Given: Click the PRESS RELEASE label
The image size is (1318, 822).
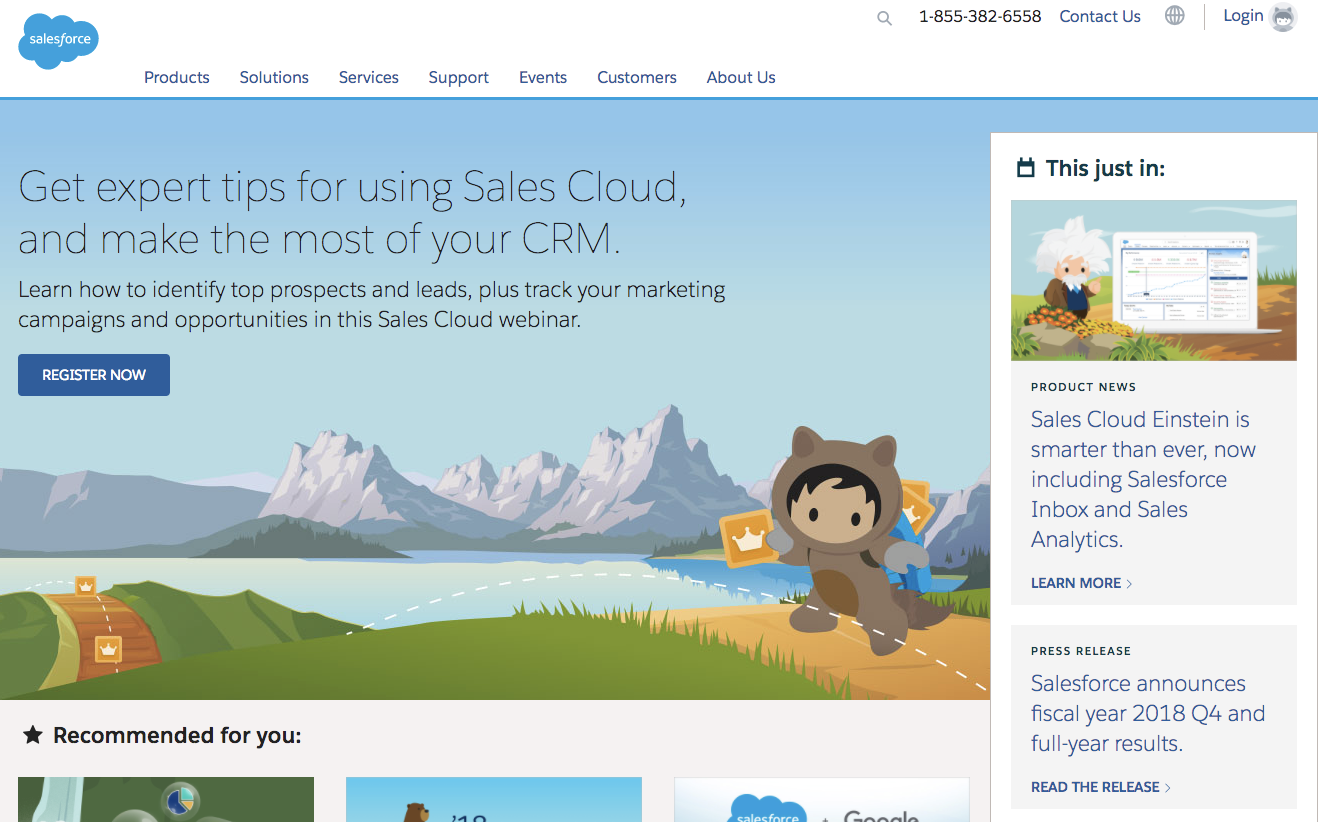Looking at the screenshot, I should point(1081,651).
